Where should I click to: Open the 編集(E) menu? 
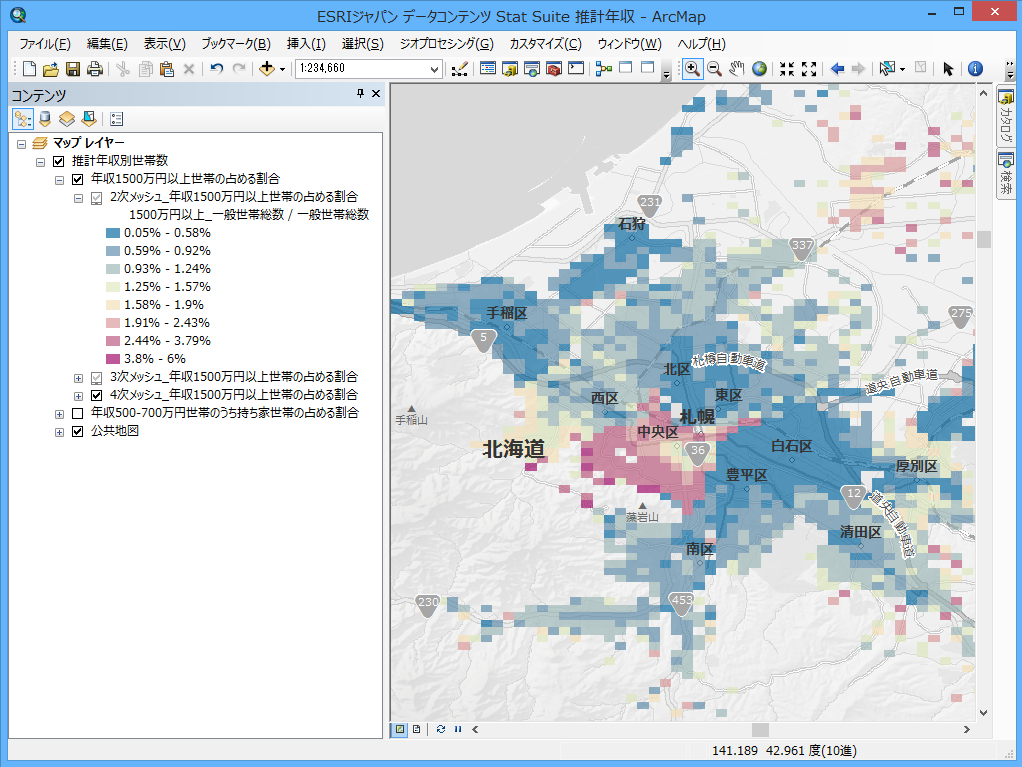click(x=107, y=44)
